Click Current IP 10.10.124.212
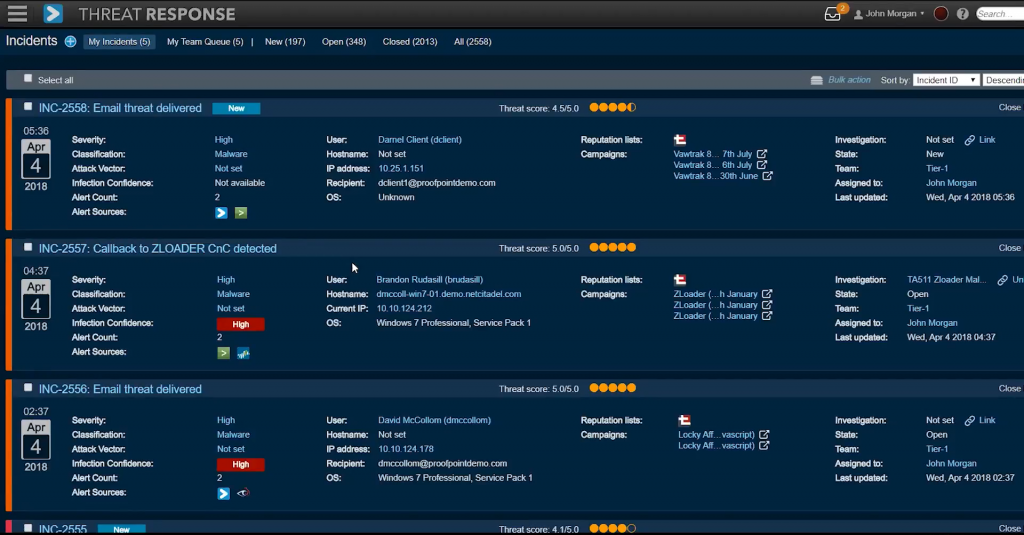This screenshot has width=1024, height=535. point(404,308)
